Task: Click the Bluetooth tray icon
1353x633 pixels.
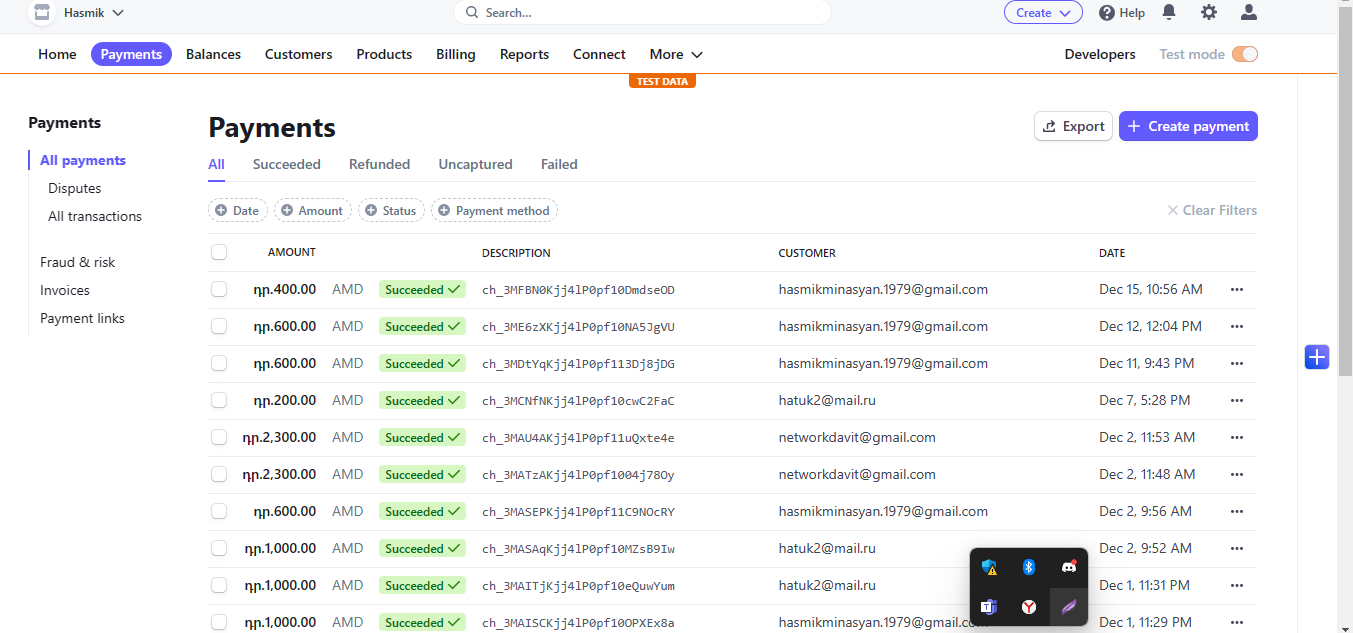Action: 1028,567
